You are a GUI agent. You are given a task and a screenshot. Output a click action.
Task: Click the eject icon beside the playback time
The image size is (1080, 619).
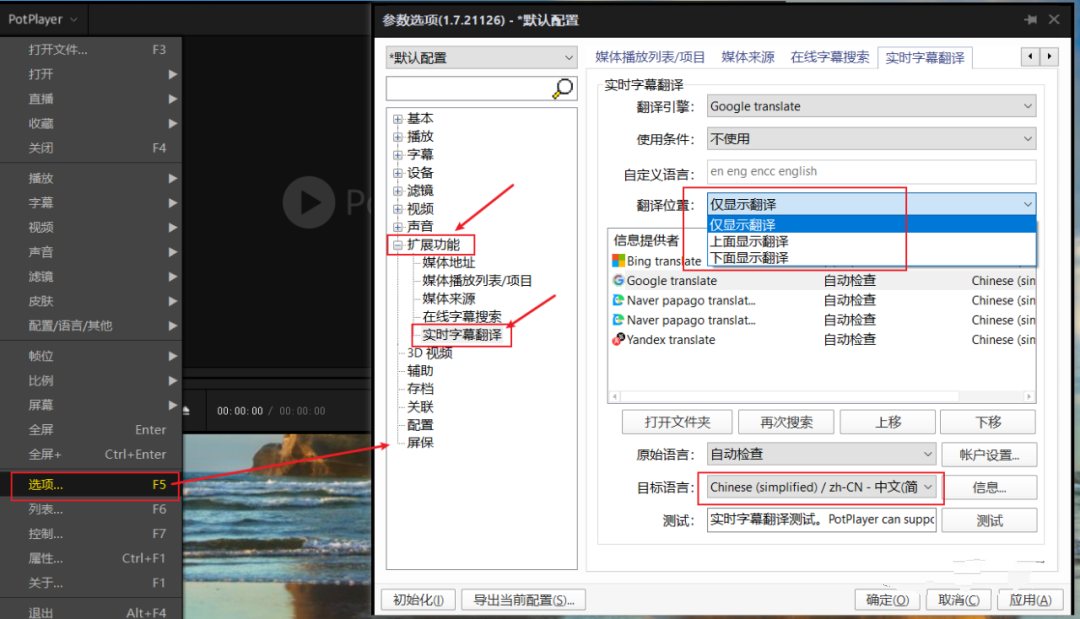coord(186,410)
